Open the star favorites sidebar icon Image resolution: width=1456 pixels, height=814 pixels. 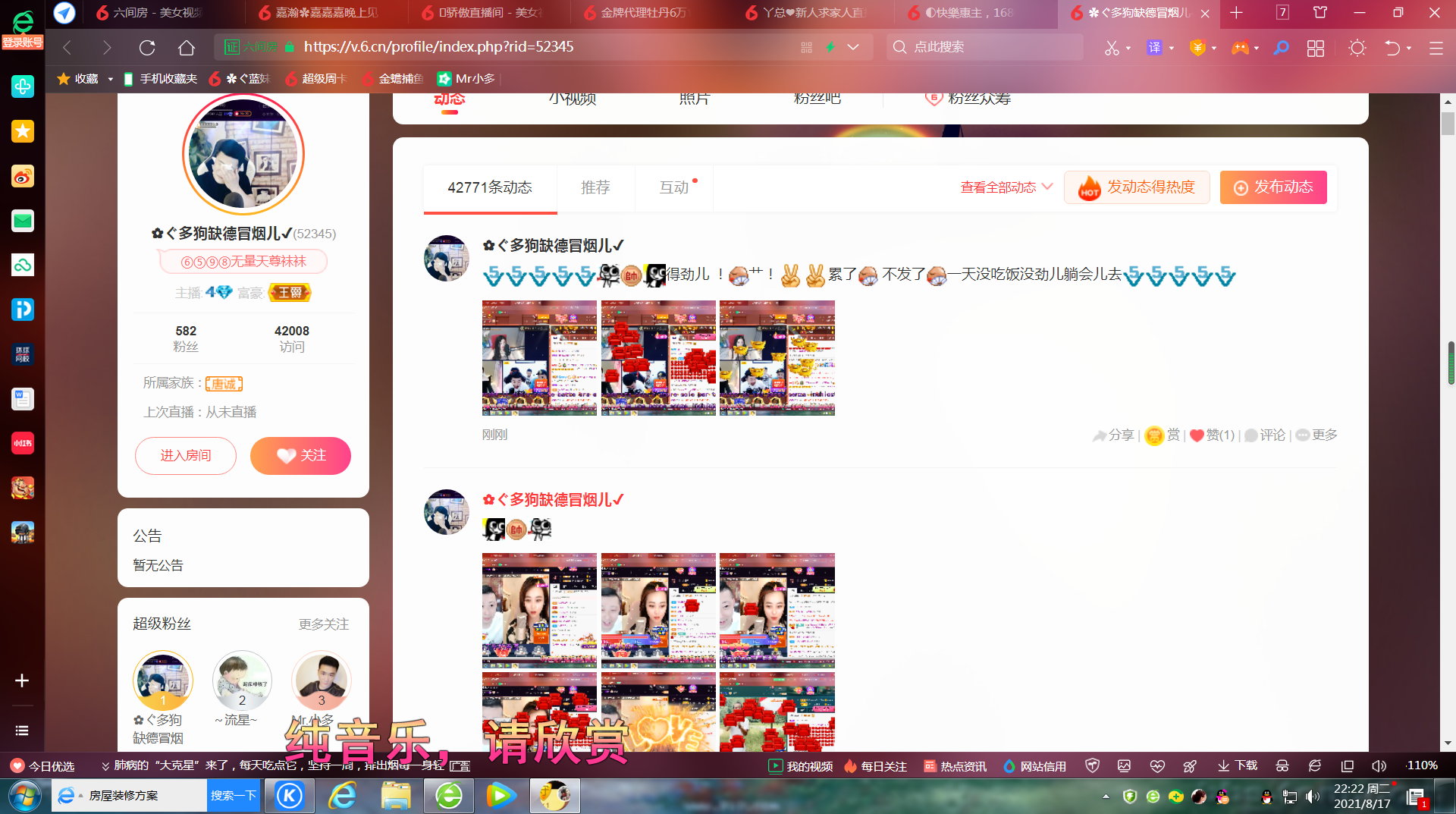(x=22, y=131)
